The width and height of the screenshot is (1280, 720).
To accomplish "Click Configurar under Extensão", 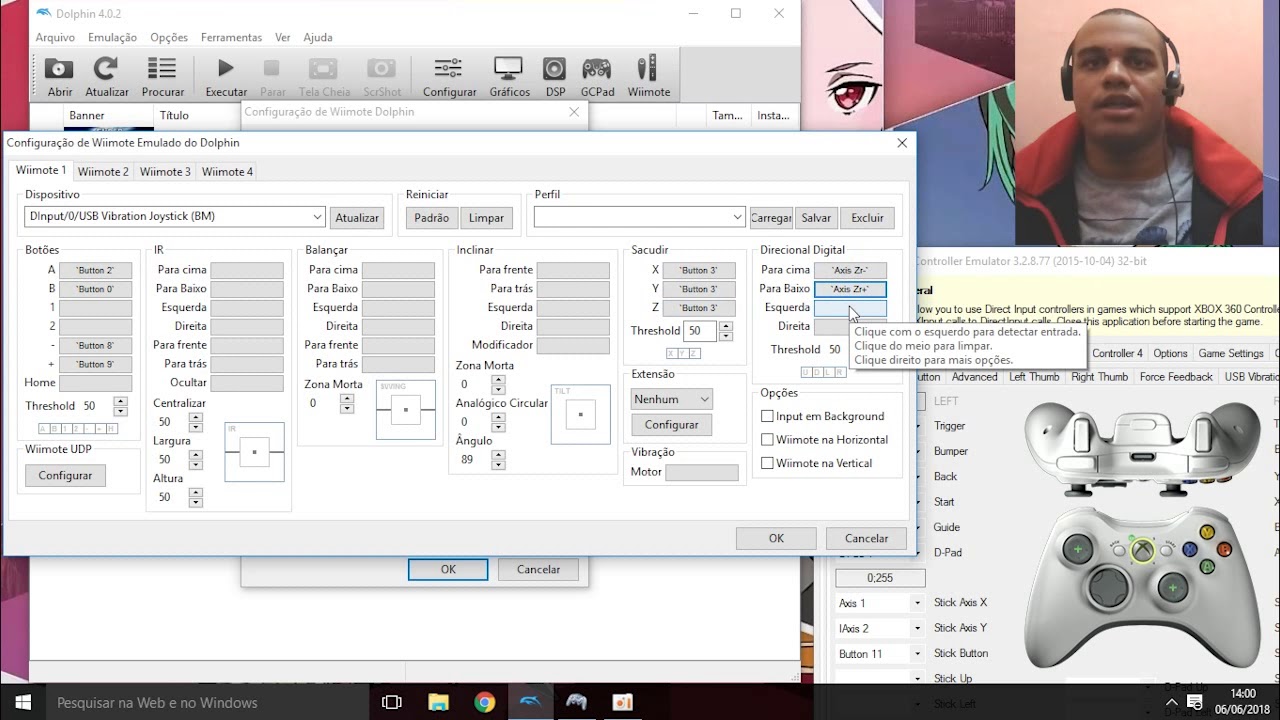I will [672, 425].
